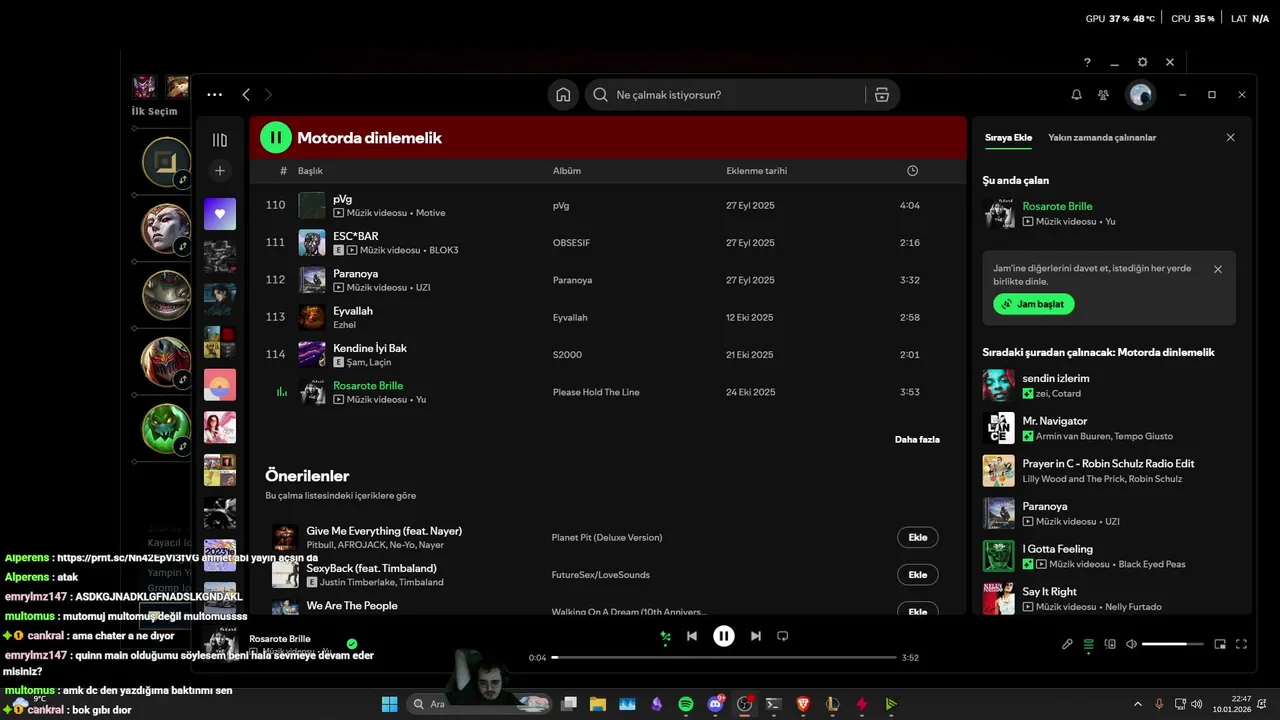Open the overlay help question mark icon

click(x=1087, y=62)
